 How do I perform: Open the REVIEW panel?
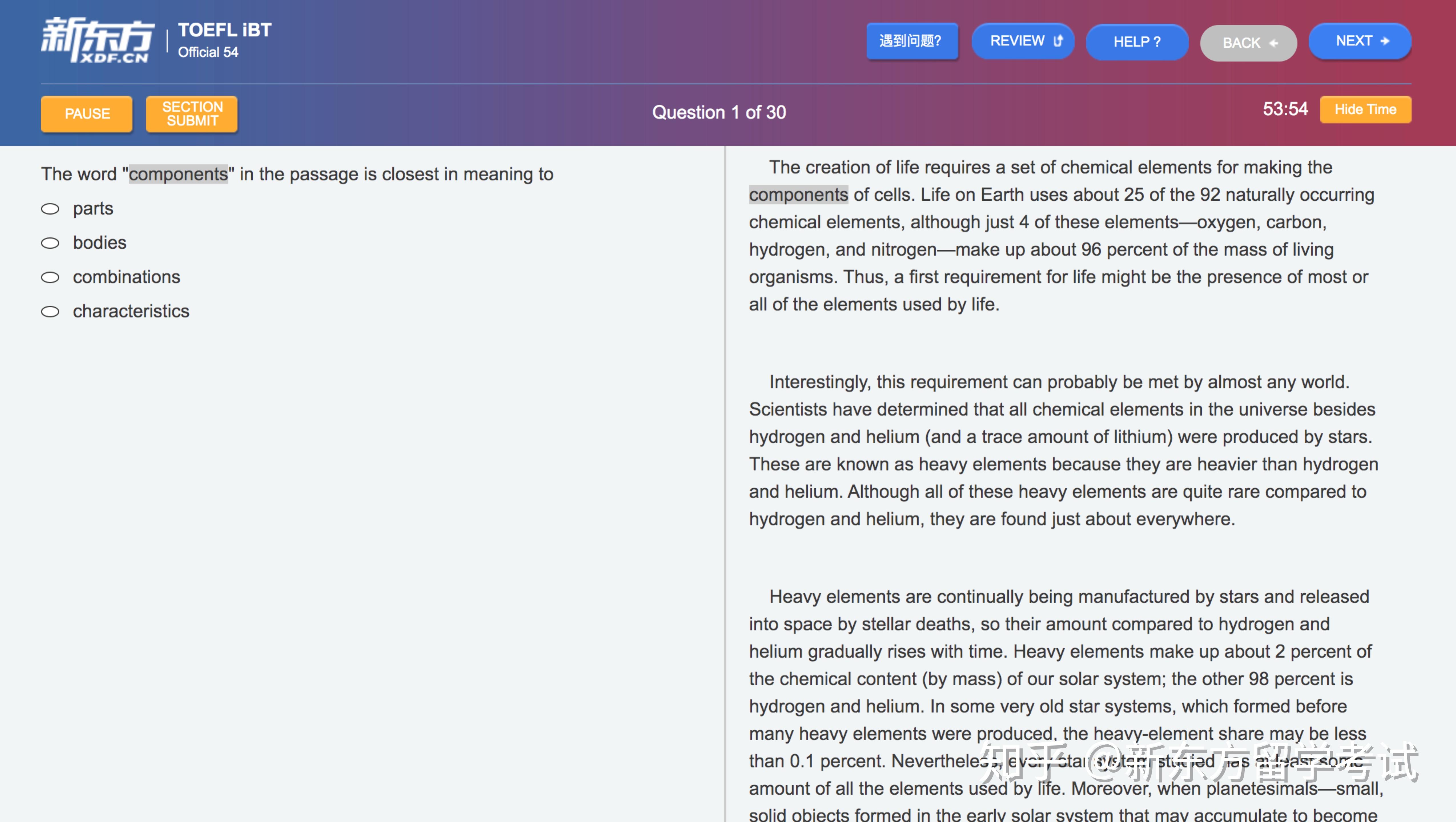(1022, 41)
